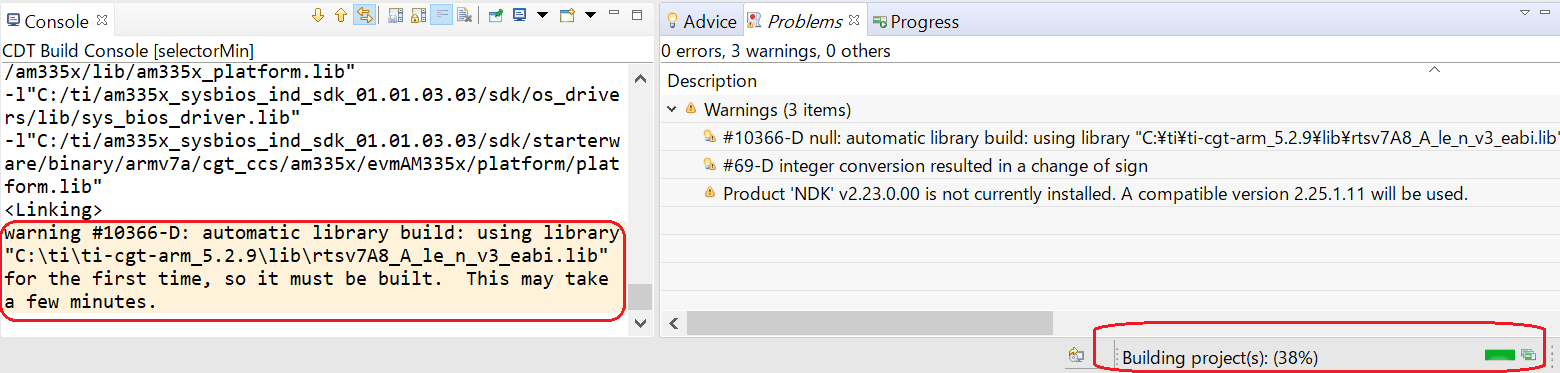Viewport: 1560px width, 373px height.
Task: Select the Warnings (3 items) row
Action: click(1110, 109)
